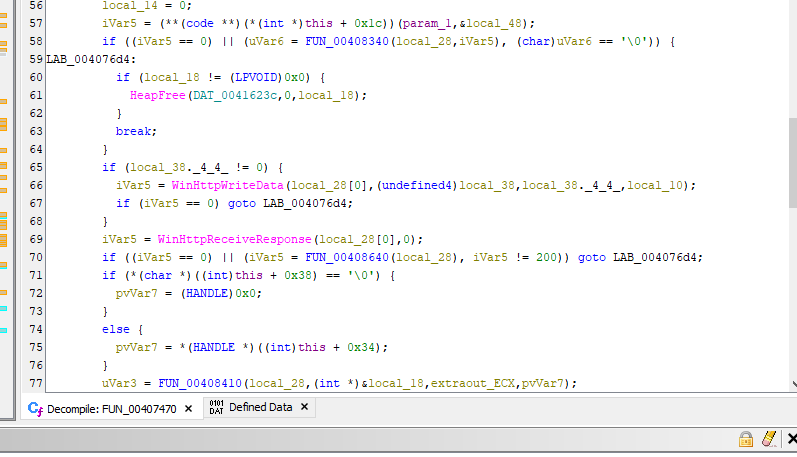The height and width of the screenshot is (457, 797).
Task: Toggle the scroll lock padlock icon
Action: click(x=745, y=439)
